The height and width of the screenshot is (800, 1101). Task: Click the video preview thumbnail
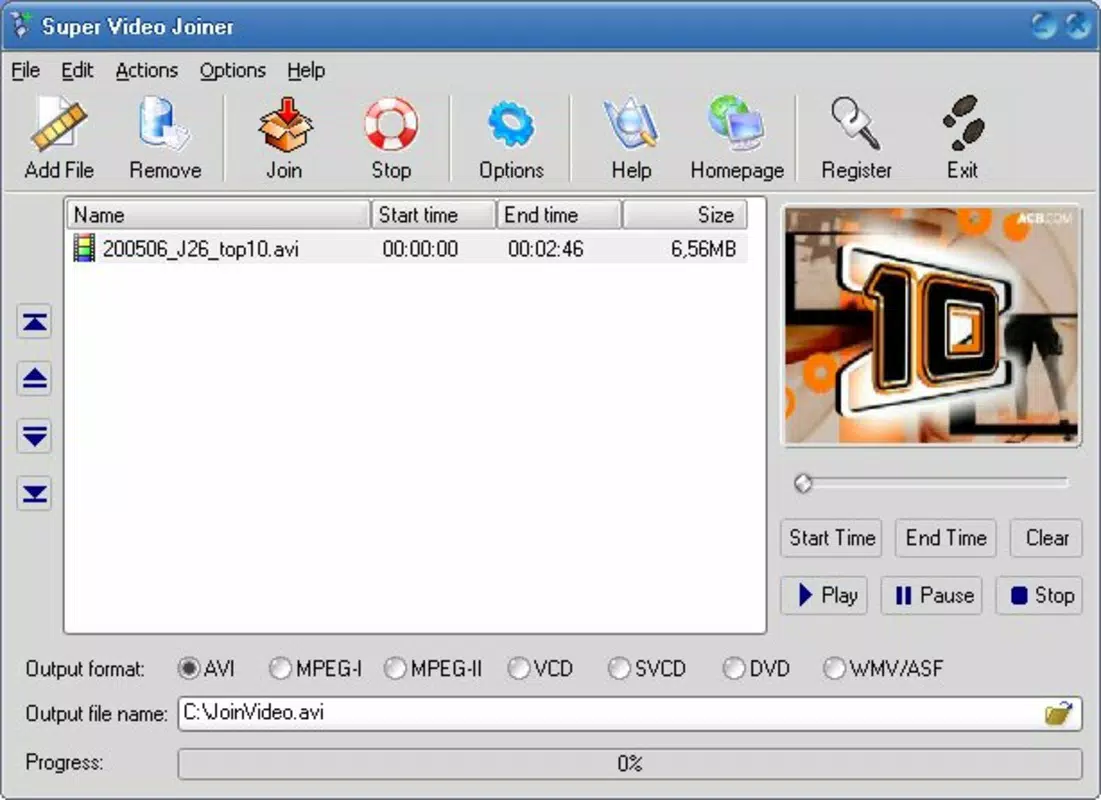(x=932, y=325)
